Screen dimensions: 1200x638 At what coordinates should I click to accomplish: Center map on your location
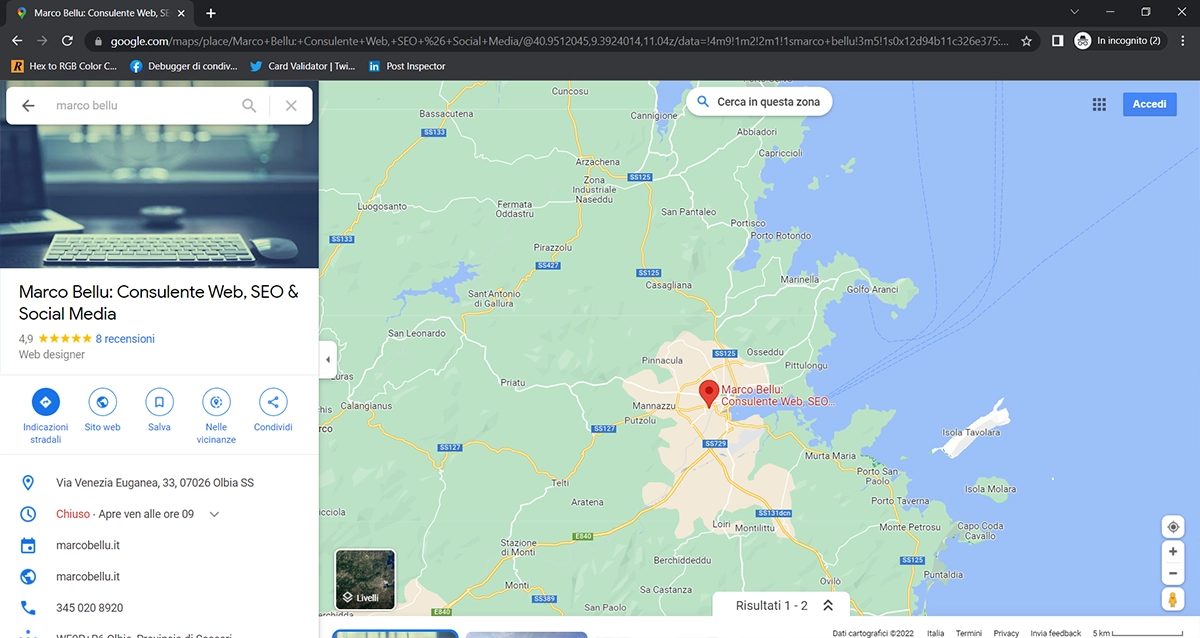click(1173, 527)
